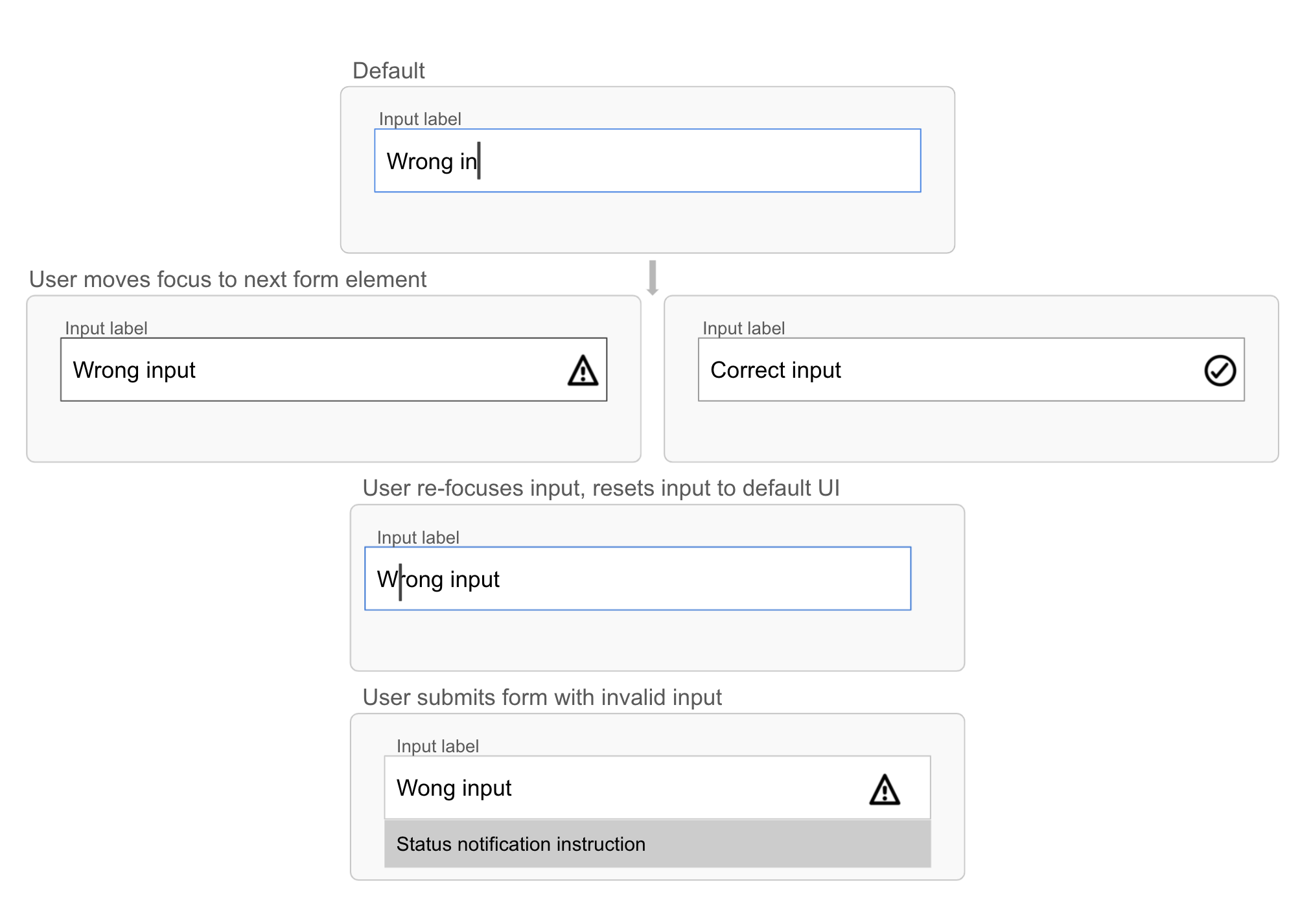Click the 'Wong input' text field

tap(657, 787)
